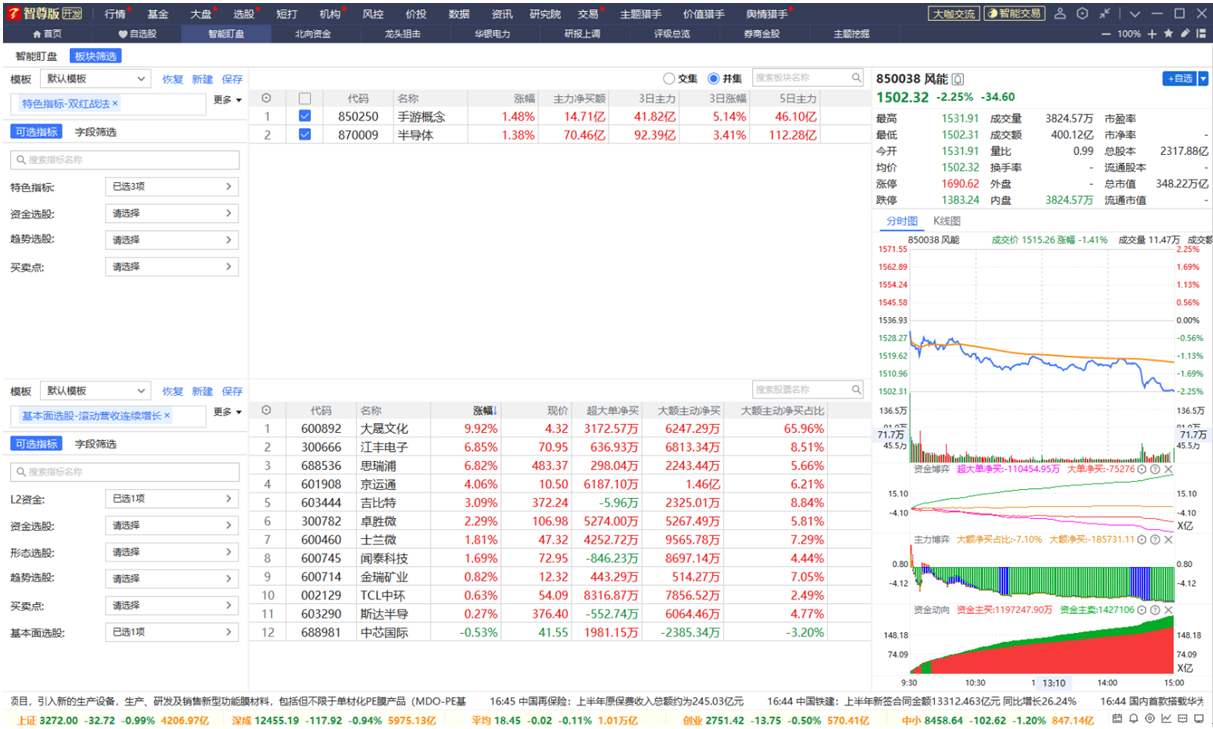
Task: Select the 交集 radio button
Action: [x=669, y=78]
